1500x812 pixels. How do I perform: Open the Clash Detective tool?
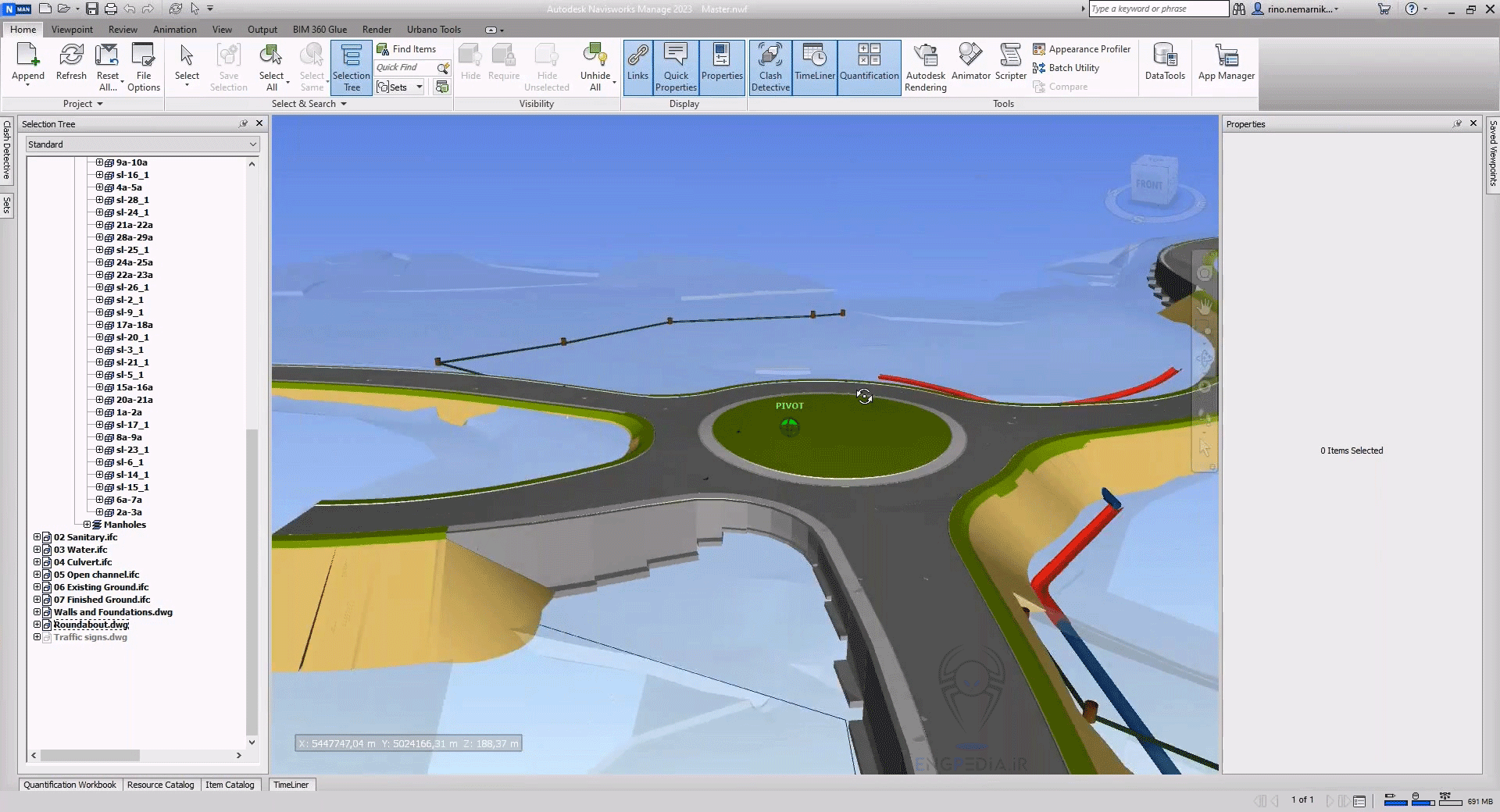pos(770,67)
